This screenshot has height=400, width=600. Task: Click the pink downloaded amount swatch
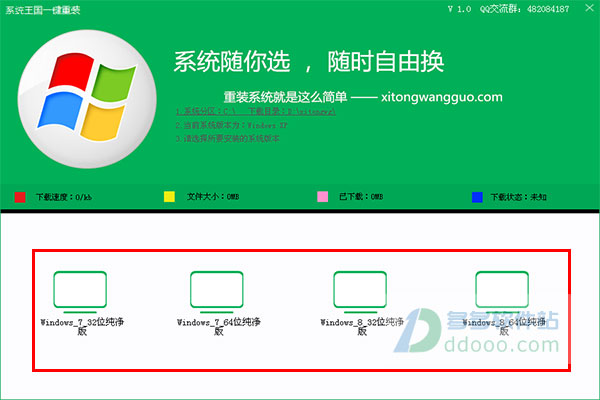[x=323, y=197]
